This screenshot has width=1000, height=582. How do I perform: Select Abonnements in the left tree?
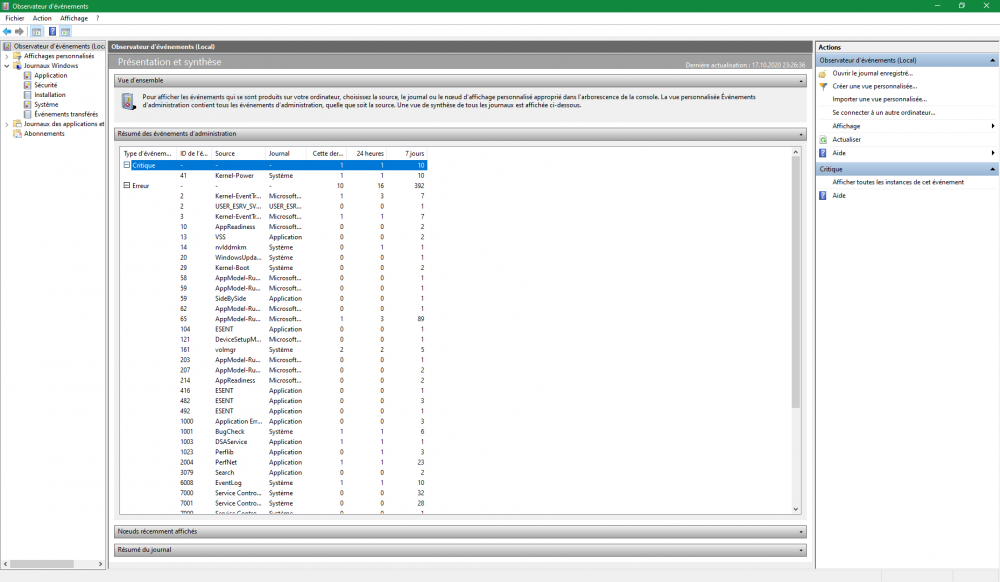click(x=44, y=133)
